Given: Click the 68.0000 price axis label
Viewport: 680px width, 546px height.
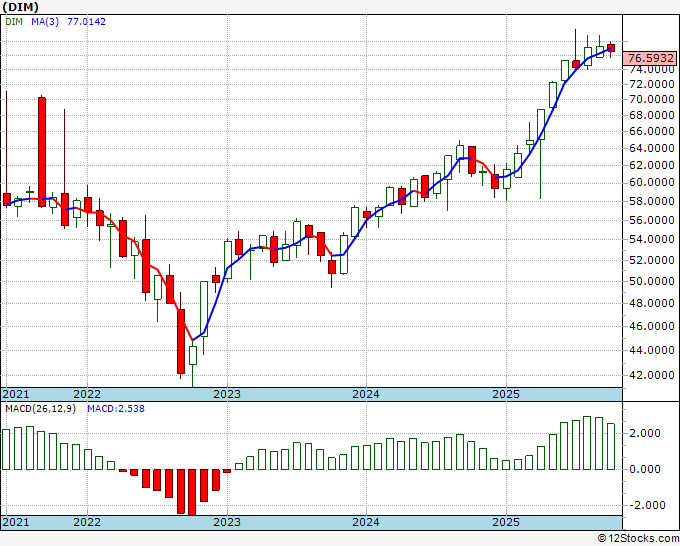Looking at the screenshot, I should 652,115.
